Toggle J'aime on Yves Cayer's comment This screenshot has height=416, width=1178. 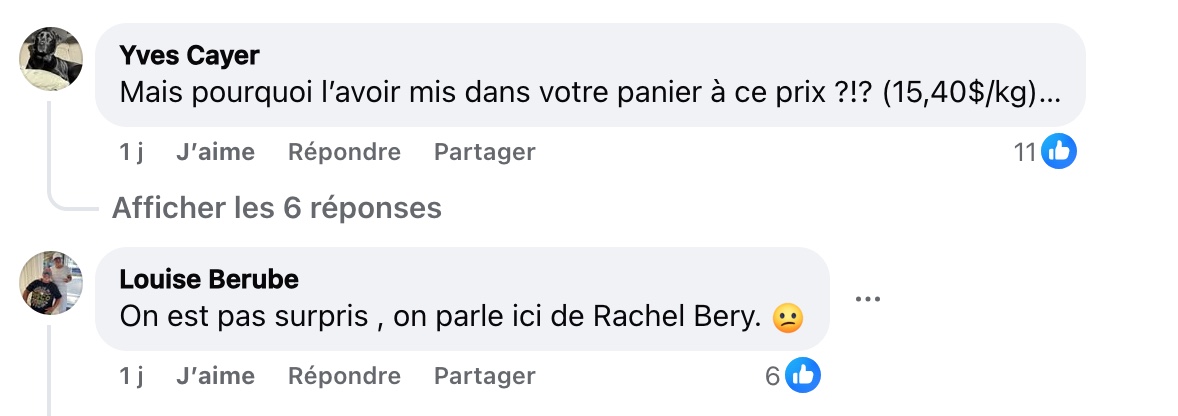215,152
